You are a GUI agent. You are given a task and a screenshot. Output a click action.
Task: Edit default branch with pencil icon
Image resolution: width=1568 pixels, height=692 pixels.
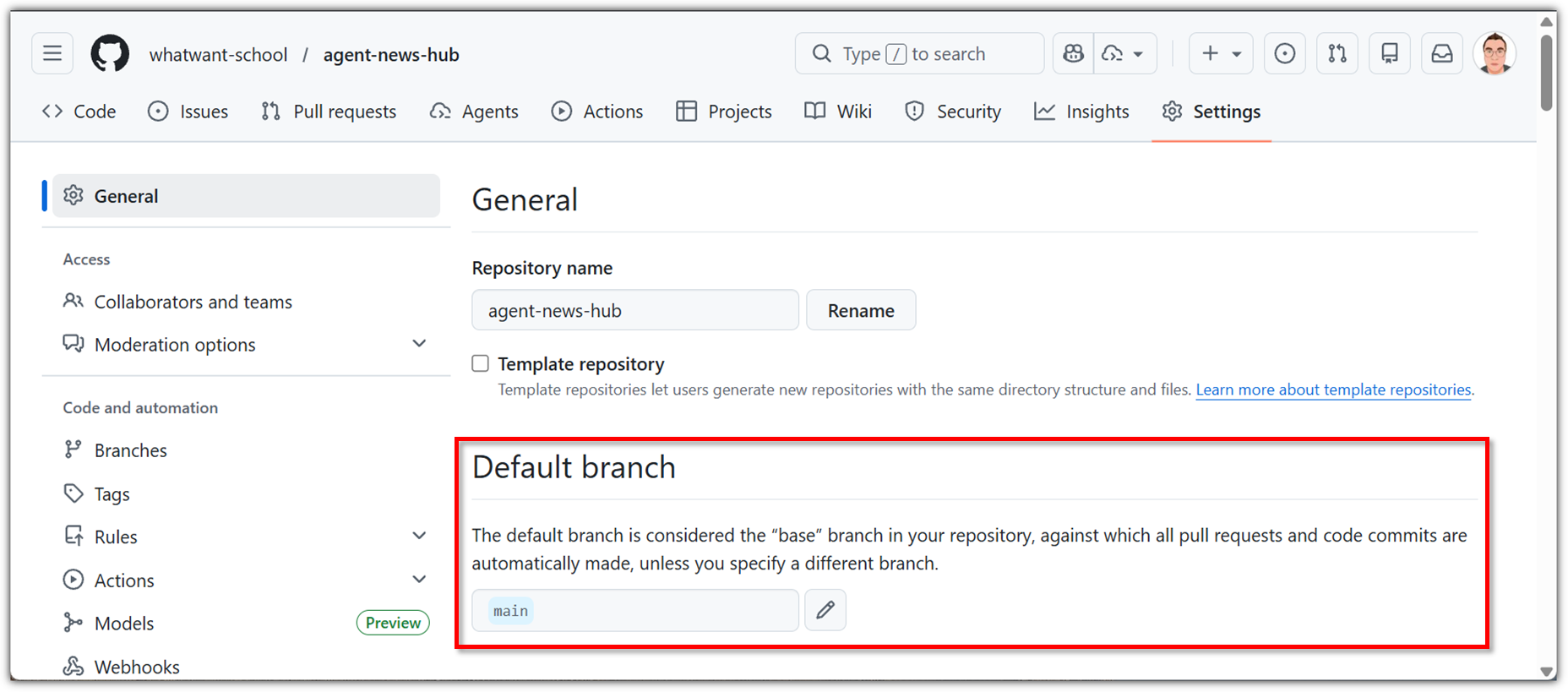coord(825,610)
